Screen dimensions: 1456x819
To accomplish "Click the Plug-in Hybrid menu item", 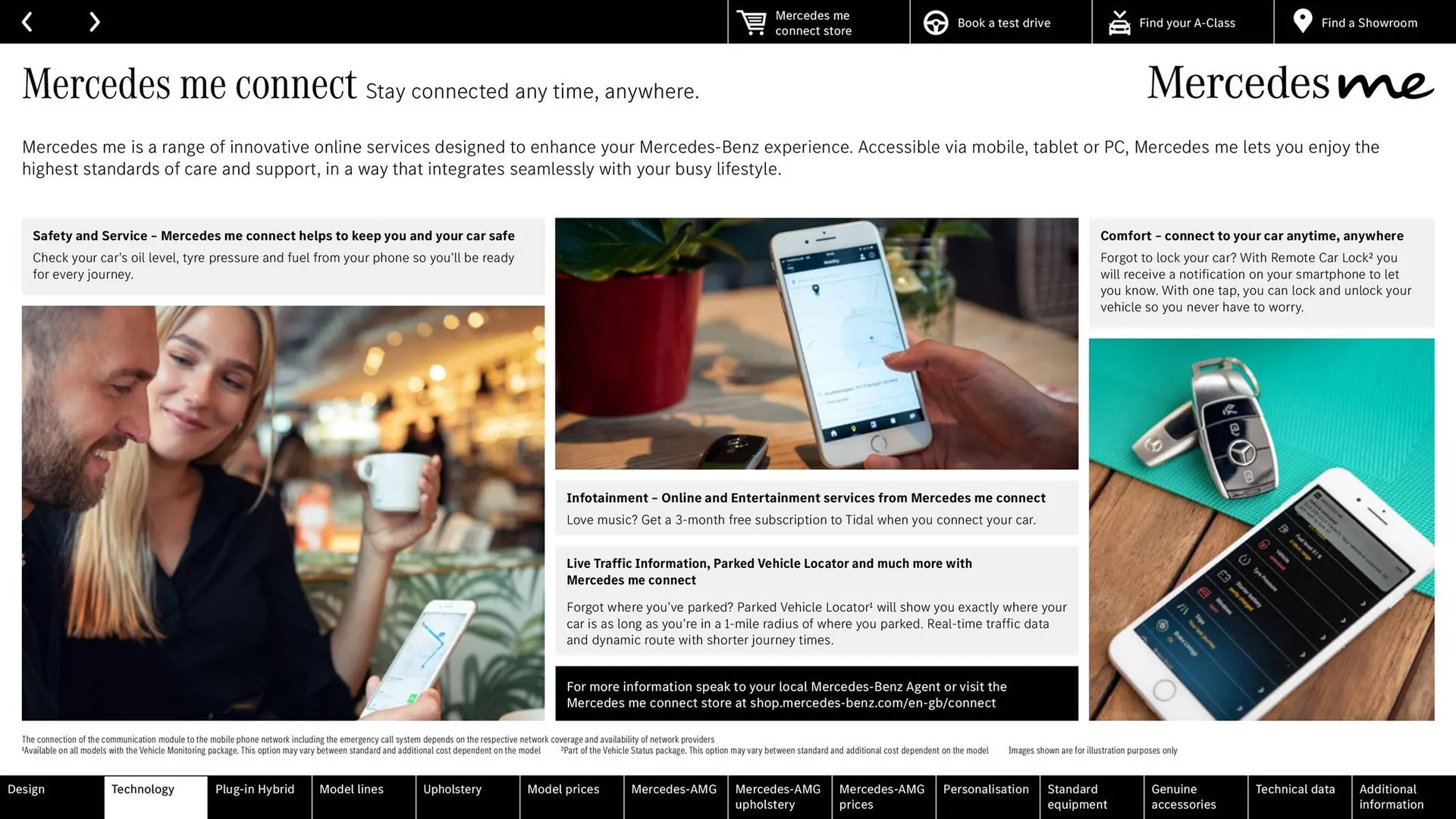I will click(x=255, y=797).
